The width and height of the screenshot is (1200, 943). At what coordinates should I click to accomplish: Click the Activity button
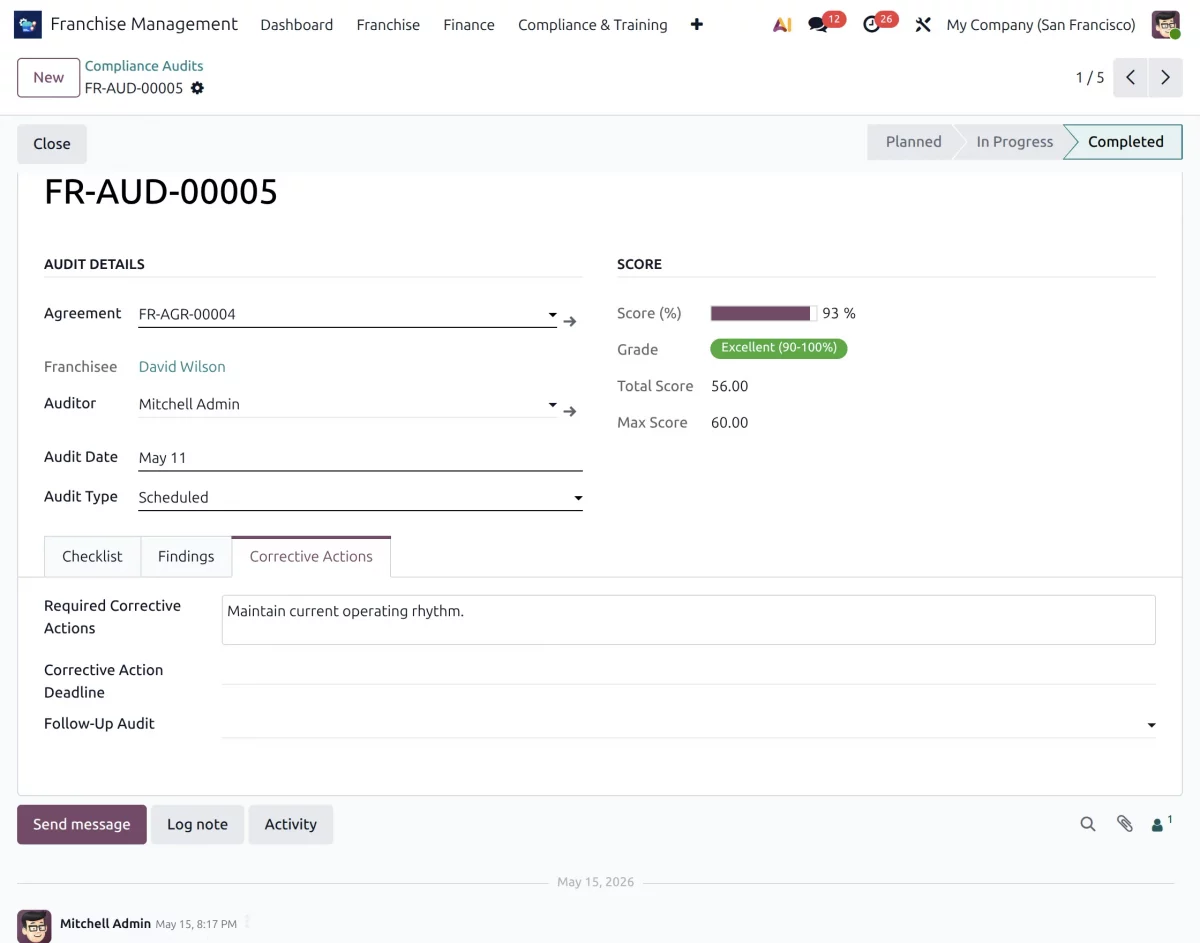click(x=291, y=824)
